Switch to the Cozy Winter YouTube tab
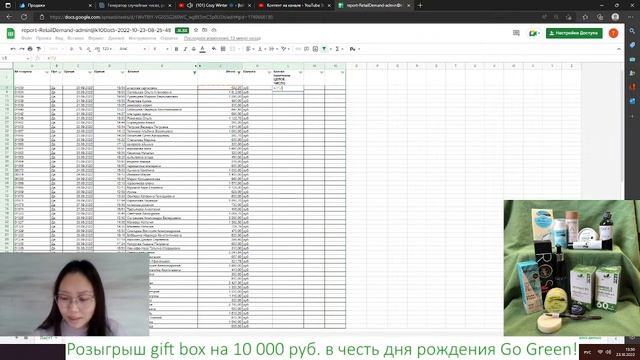Viewport: 640px width, 360px height. pyautogui.click(x=215, y=5)
